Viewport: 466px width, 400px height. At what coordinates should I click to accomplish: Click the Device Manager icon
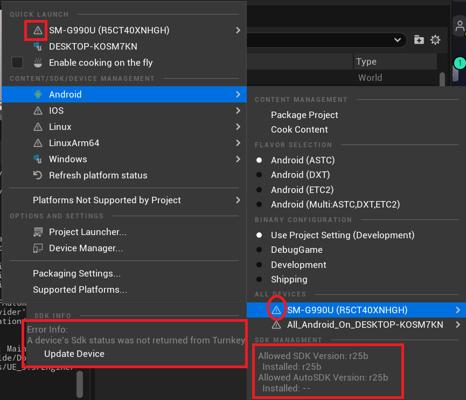coord(38,248)
